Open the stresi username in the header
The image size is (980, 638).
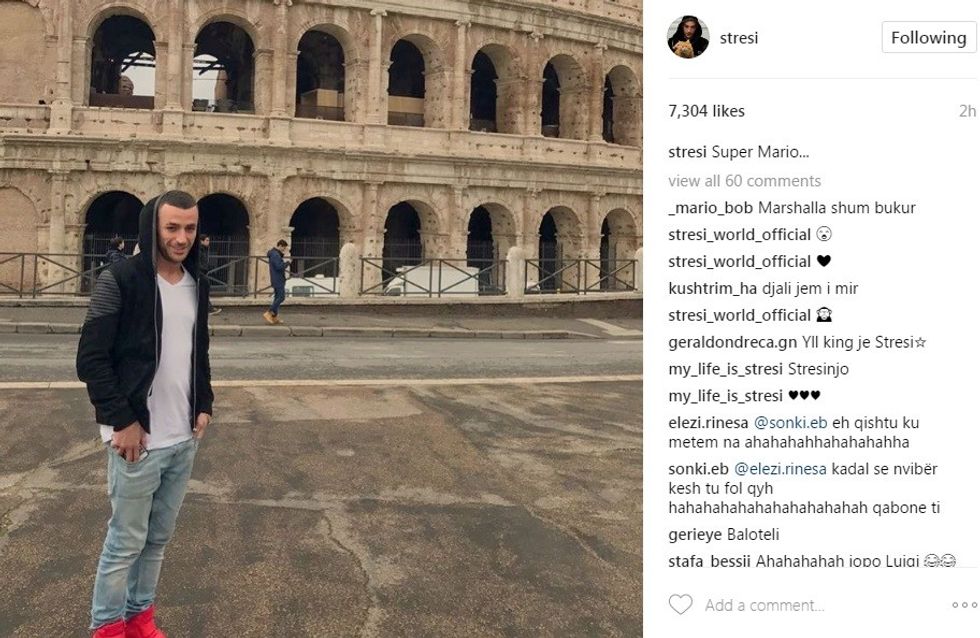click(739, 38)
